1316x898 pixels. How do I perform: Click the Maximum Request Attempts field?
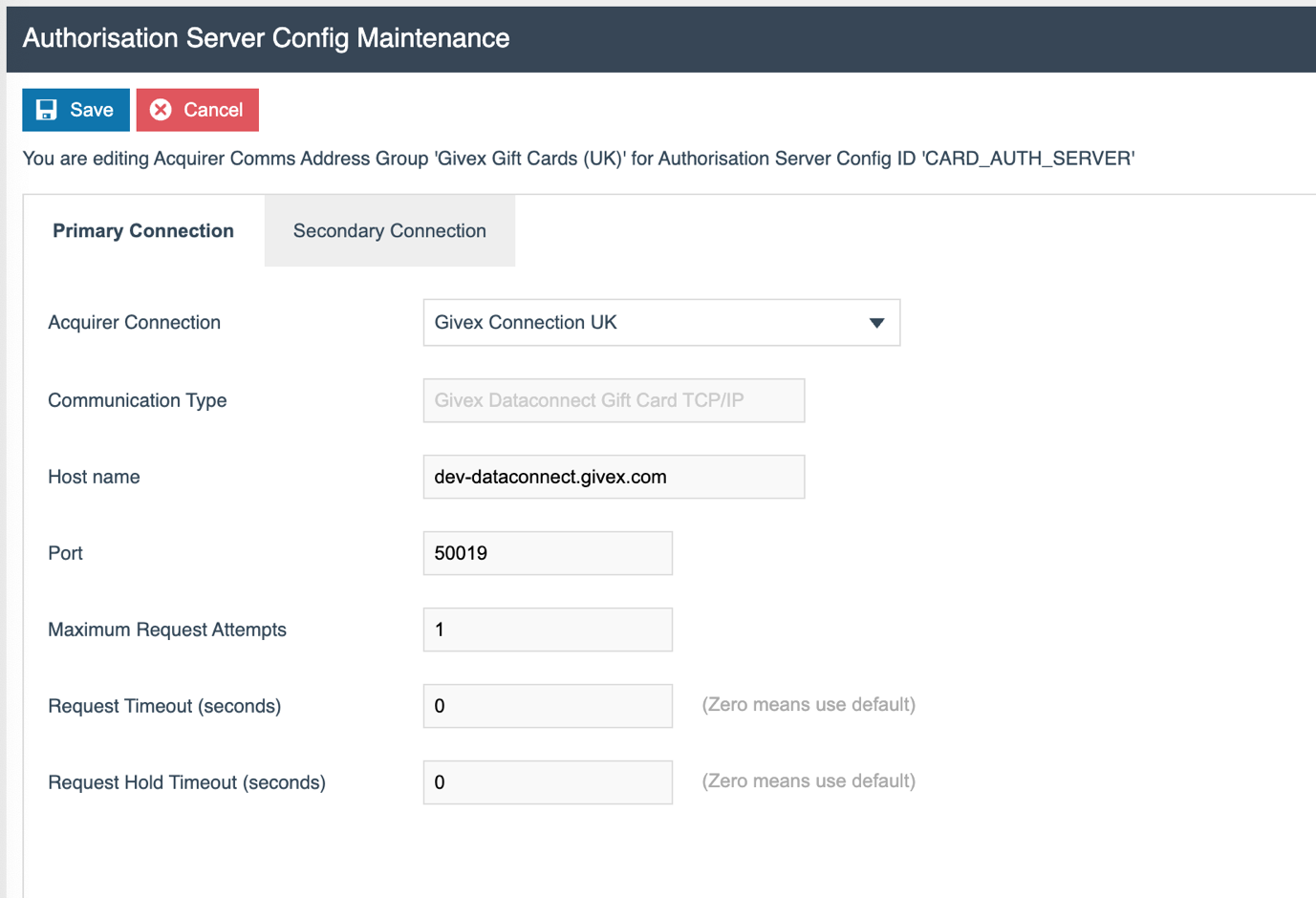547,629
